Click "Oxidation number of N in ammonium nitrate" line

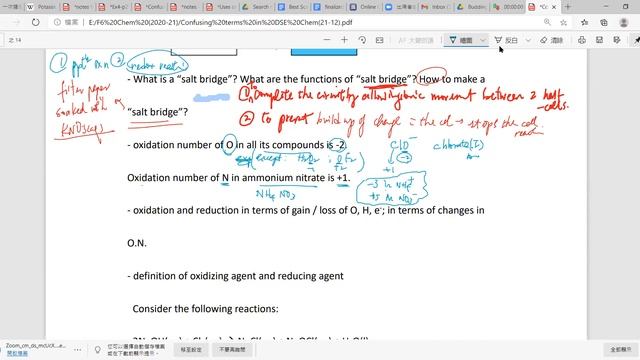(x=239, y=178)
